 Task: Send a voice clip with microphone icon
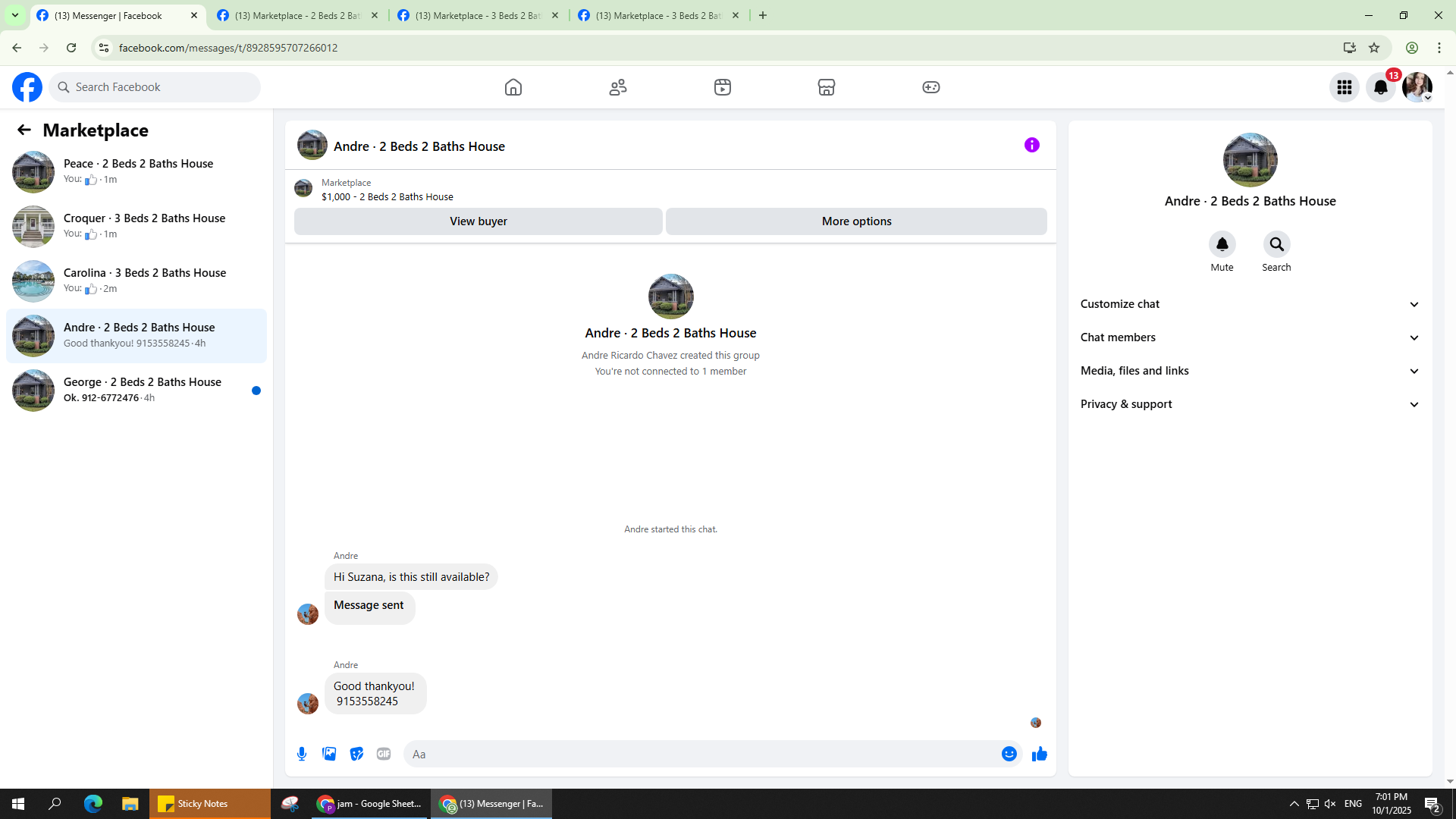(302, 754)
